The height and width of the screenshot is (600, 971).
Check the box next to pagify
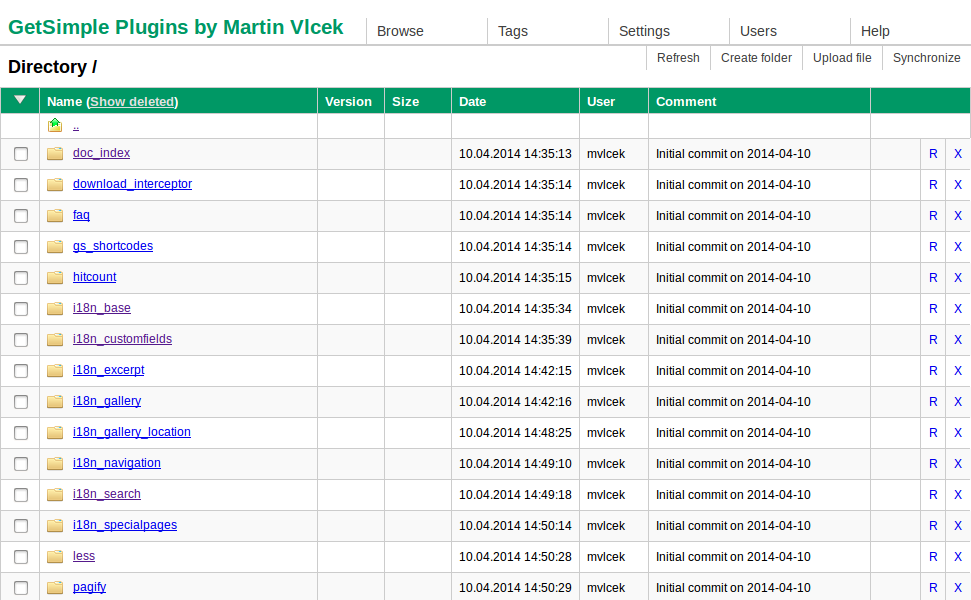tap(21, 588)
